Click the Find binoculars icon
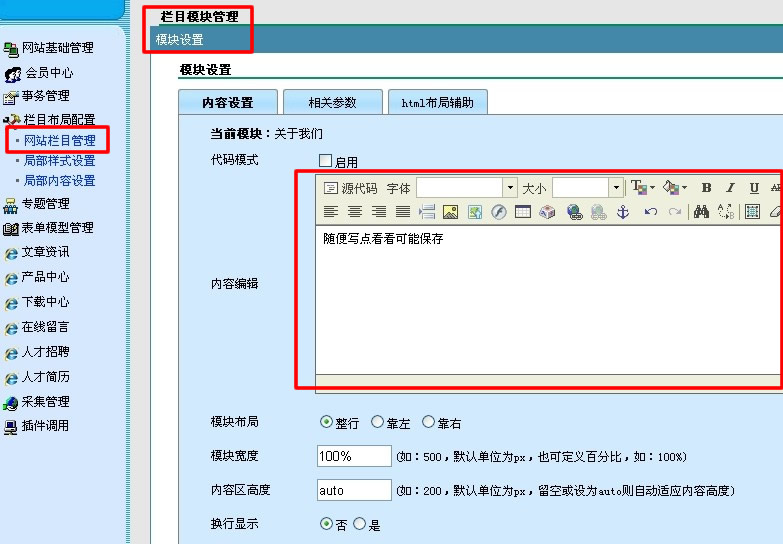The width and height of the screenshot is (783, 544). click(701, 212)
